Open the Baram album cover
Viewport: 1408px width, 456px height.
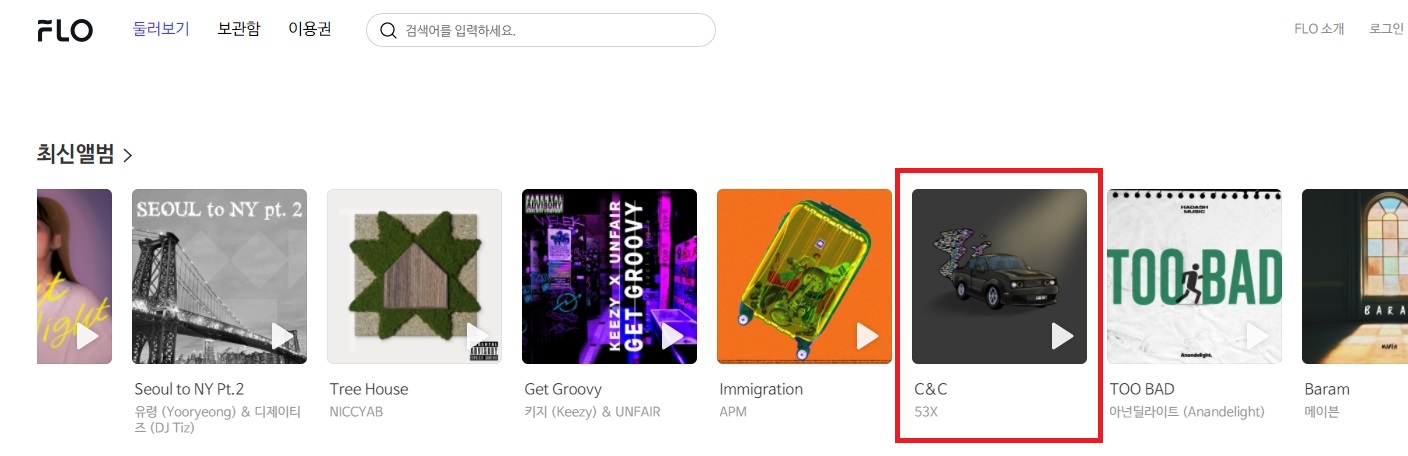(1355, 276)
